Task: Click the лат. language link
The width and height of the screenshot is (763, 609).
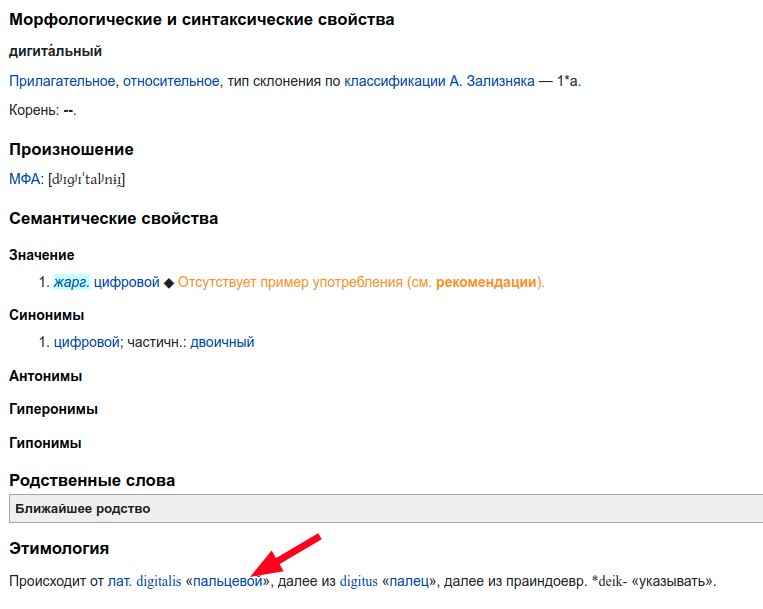Action: pyautogui.click(x=119, y=580)
